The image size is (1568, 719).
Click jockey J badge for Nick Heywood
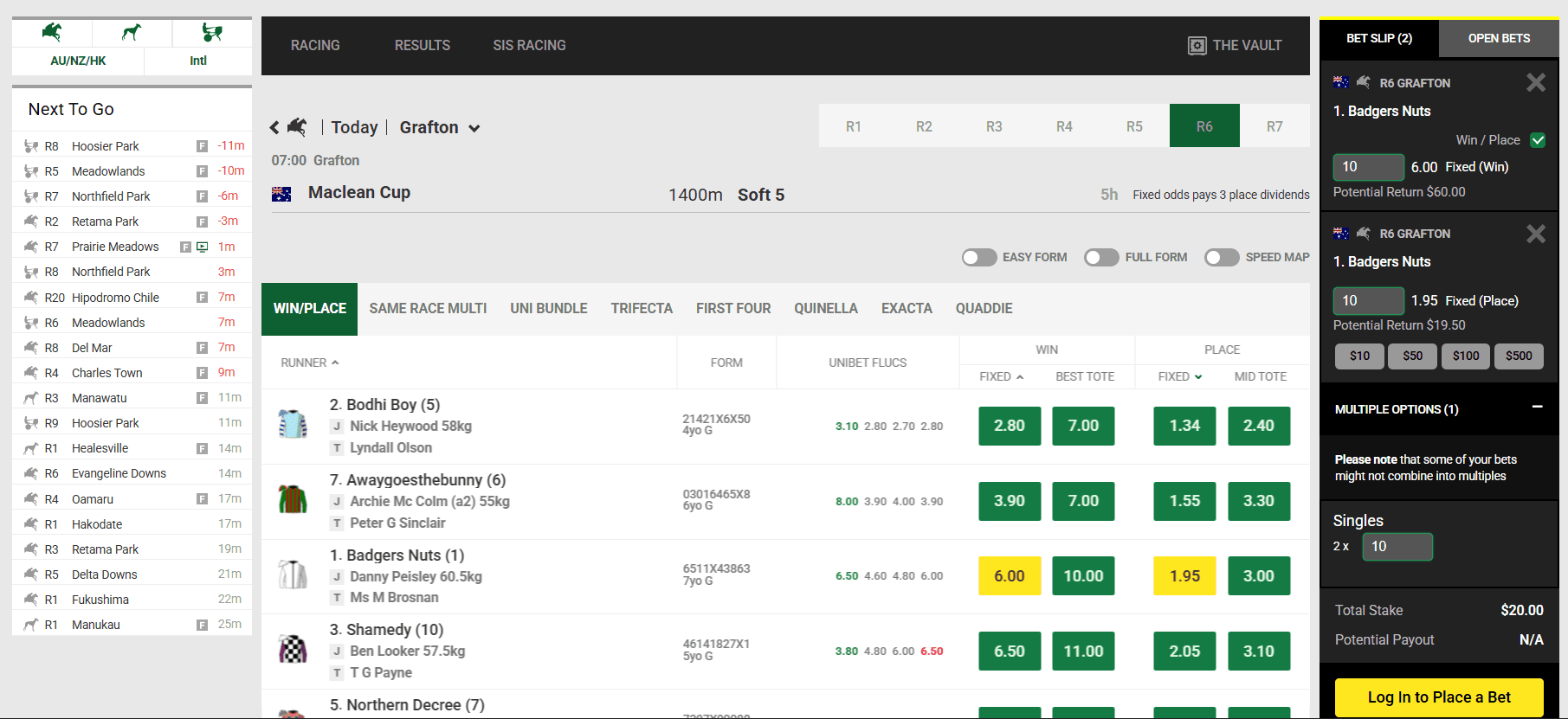(337, 427)
